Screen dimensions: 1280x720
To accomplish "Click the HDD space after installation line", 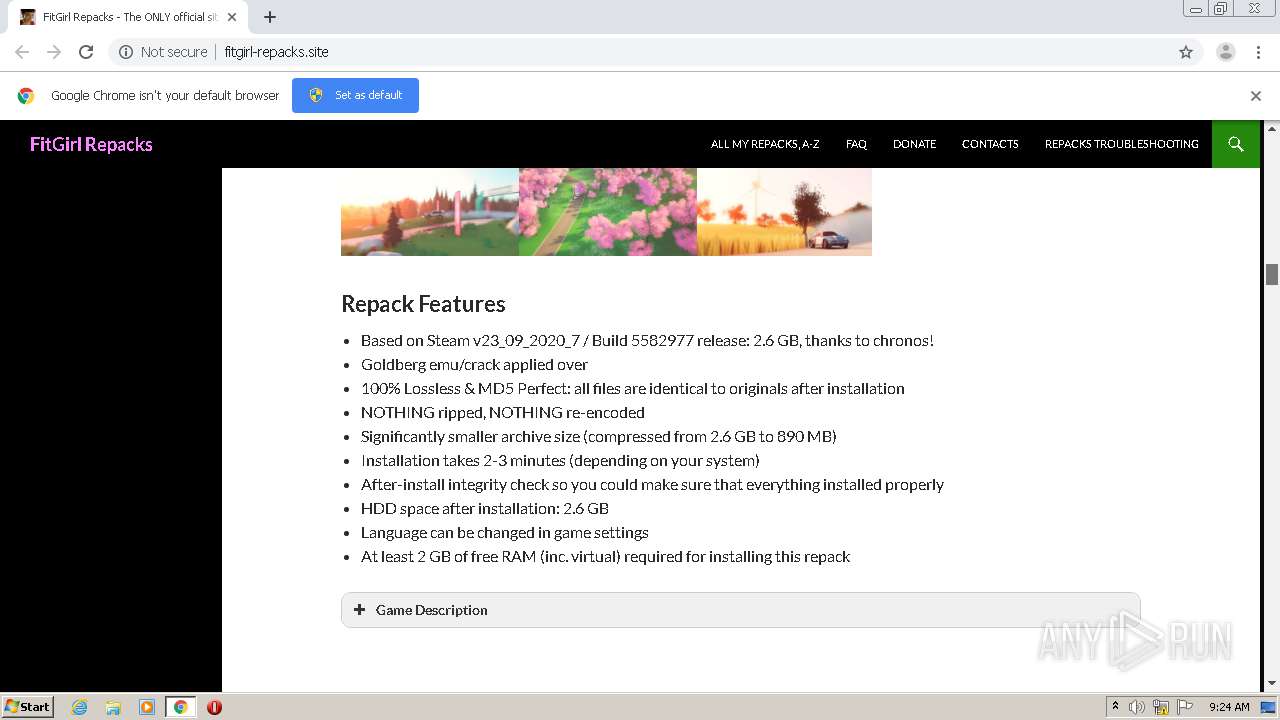I will coord(484,508).
